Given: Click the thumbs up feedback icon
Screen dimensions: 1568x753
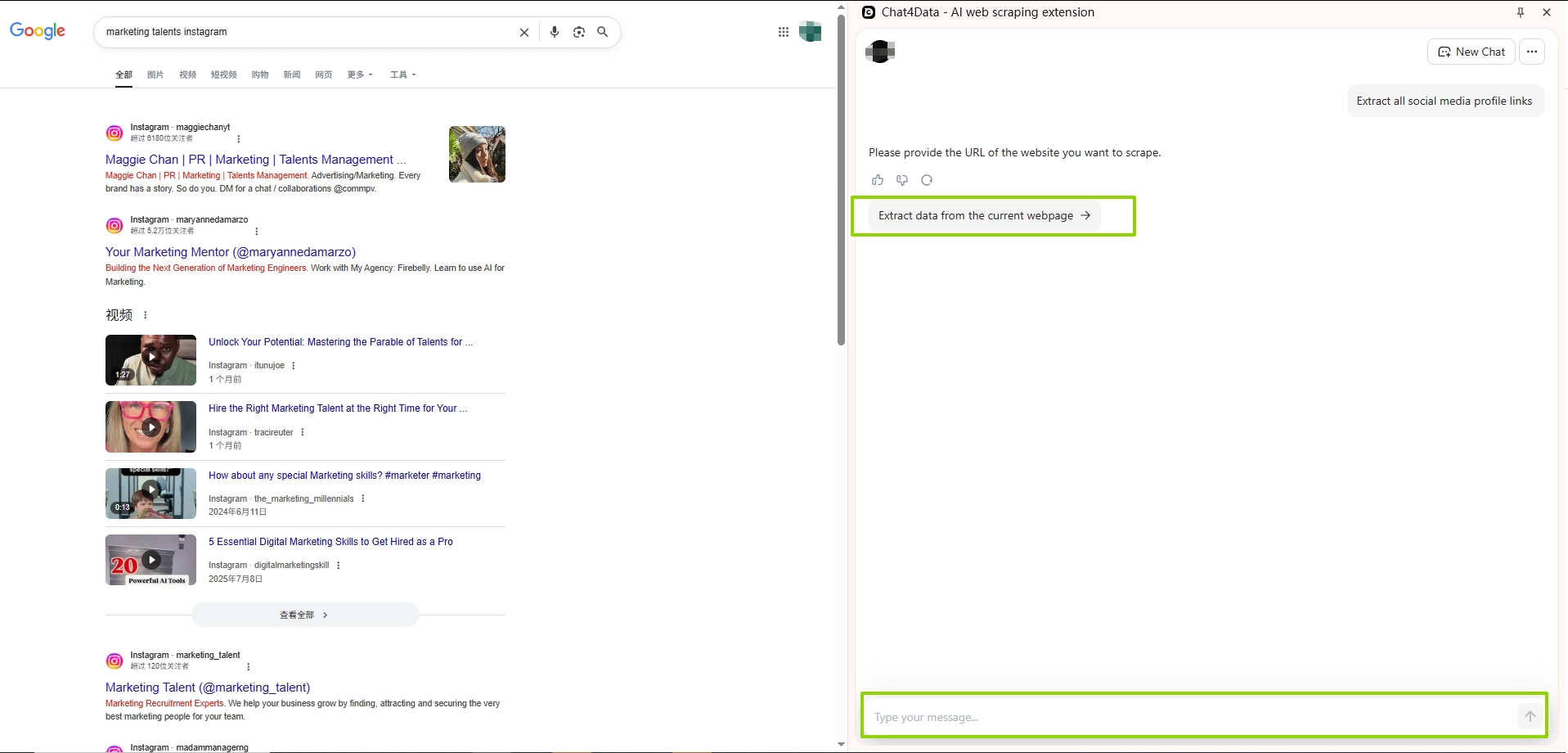Looking at the screenshot, I should tap(878, 180).
